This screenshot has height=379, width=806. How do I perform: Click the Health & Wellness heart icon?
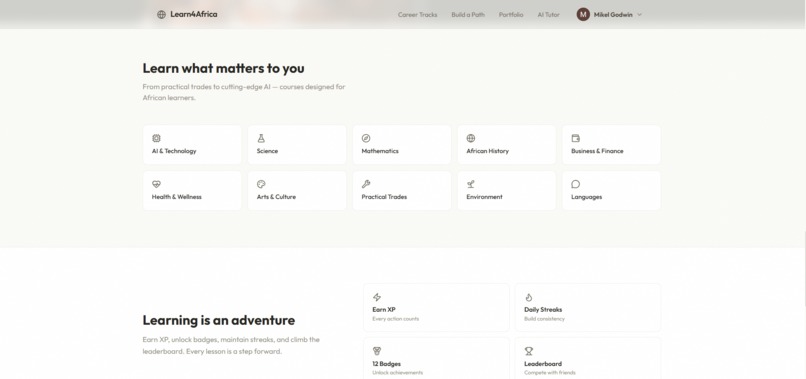coord(156,184)
